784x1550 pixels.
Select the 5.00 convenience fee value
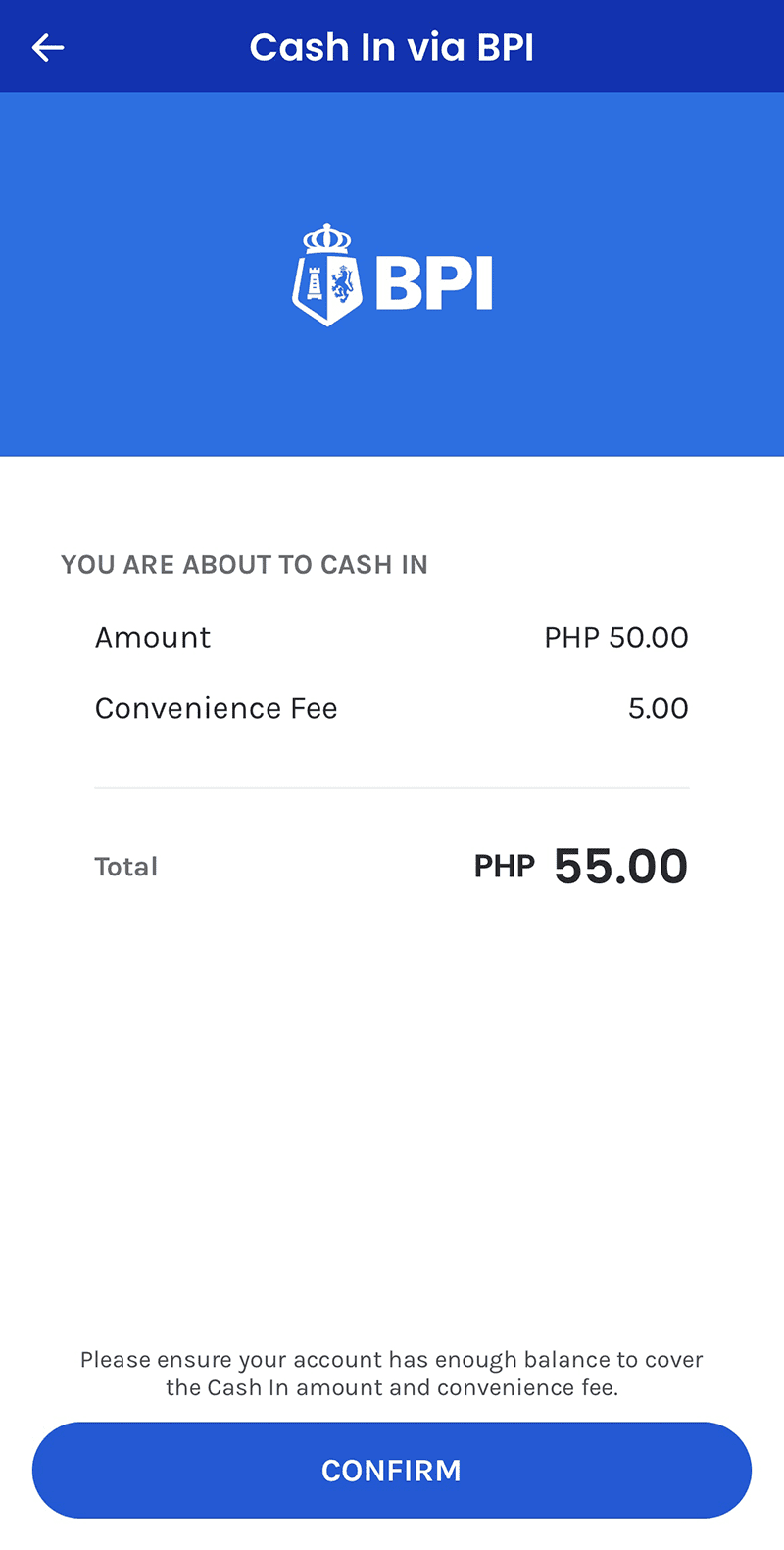click(x=659, y=708)
